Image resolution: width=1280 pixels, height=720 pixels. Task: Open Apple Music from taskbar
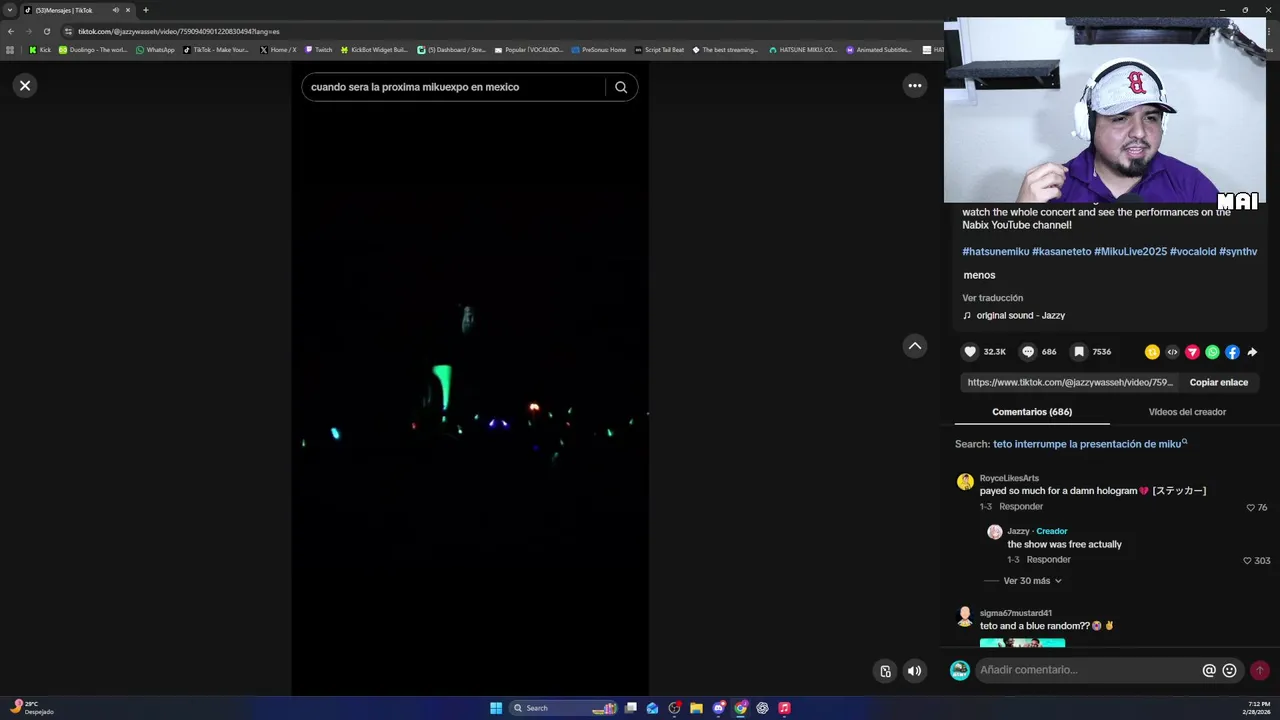point(784,708)
